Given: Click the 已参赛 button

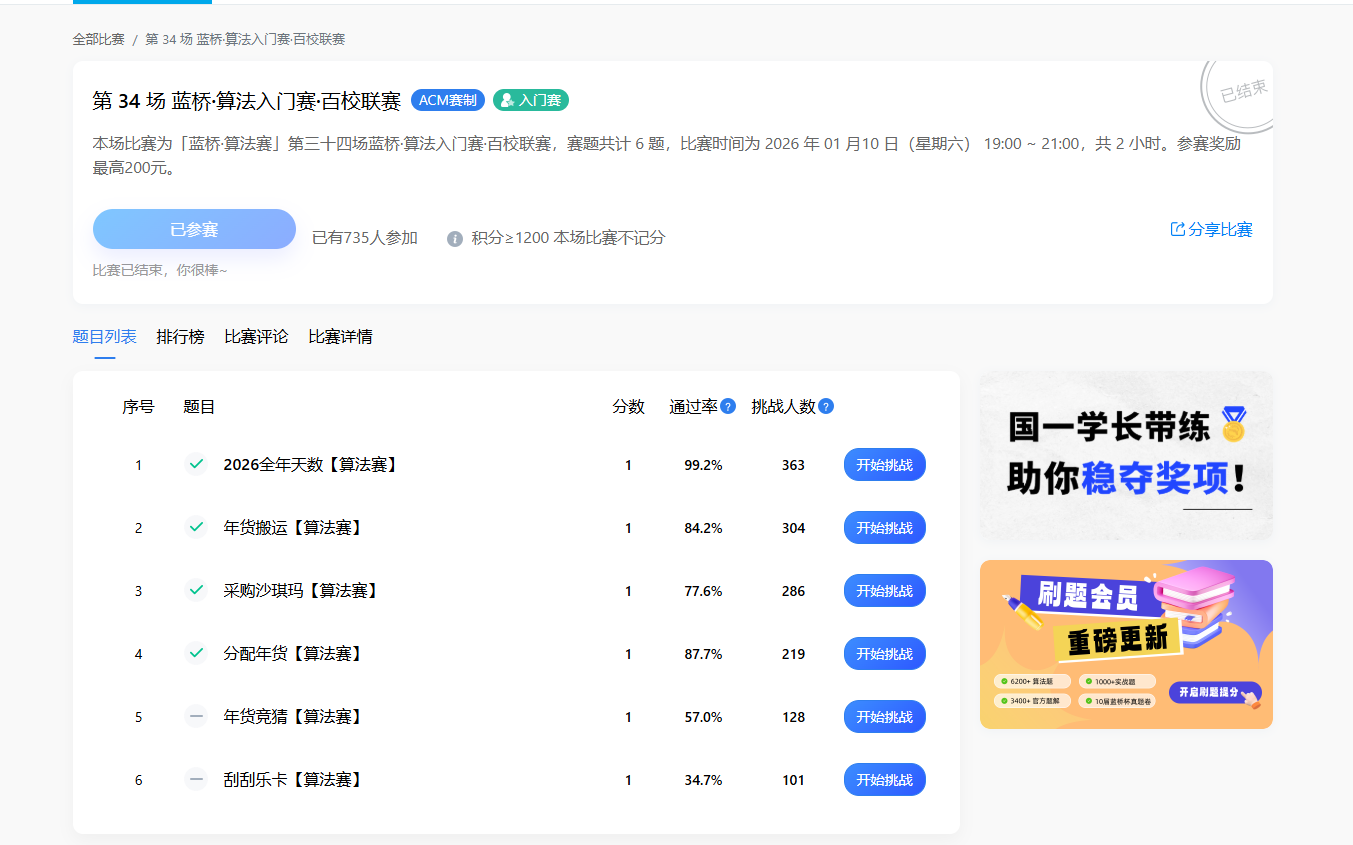Looking at the screenshot, I should coord(194,229).
